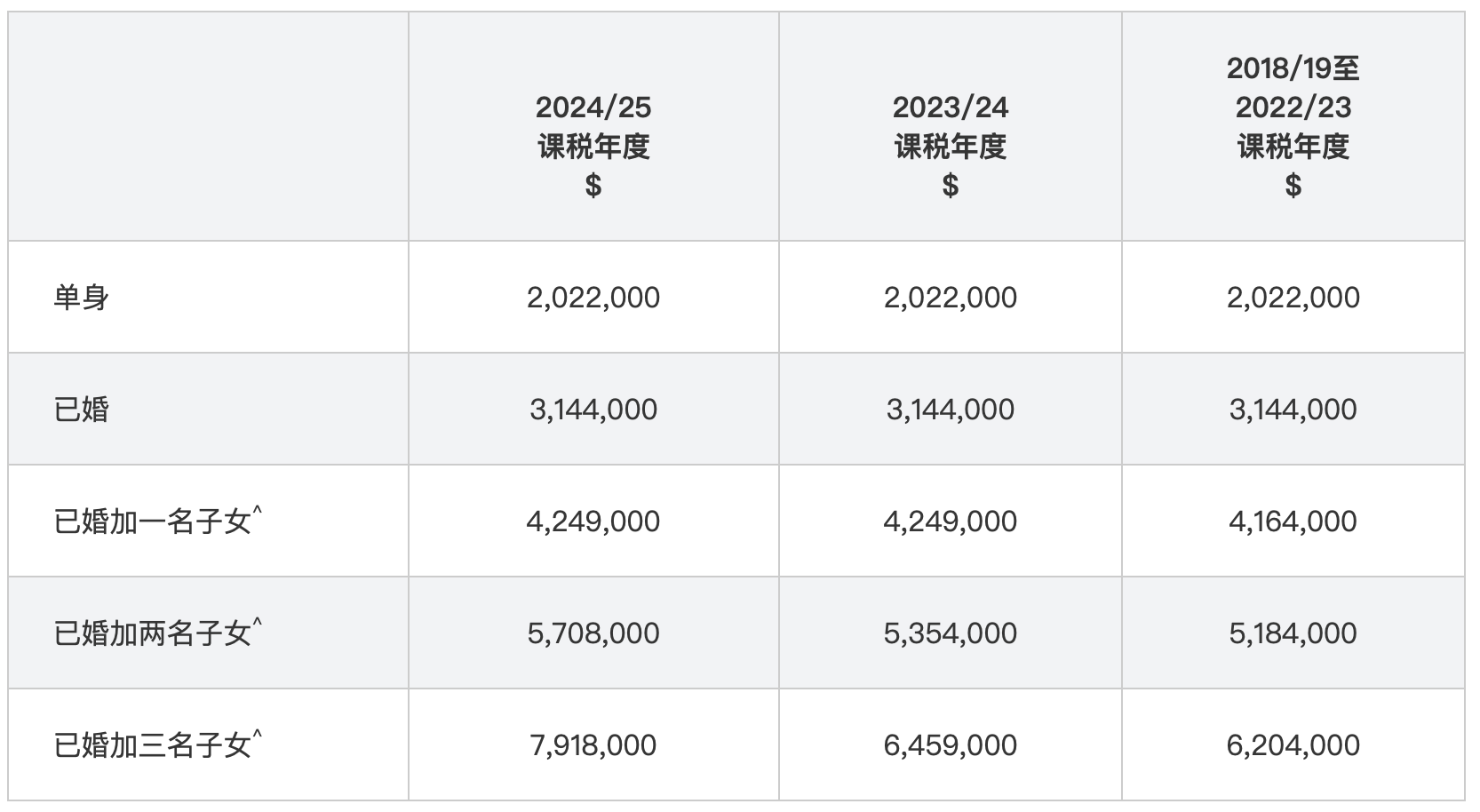Click the 4,164,000 value cell
Viewport: 1480px width, 812px height.
pos(1293,521)
